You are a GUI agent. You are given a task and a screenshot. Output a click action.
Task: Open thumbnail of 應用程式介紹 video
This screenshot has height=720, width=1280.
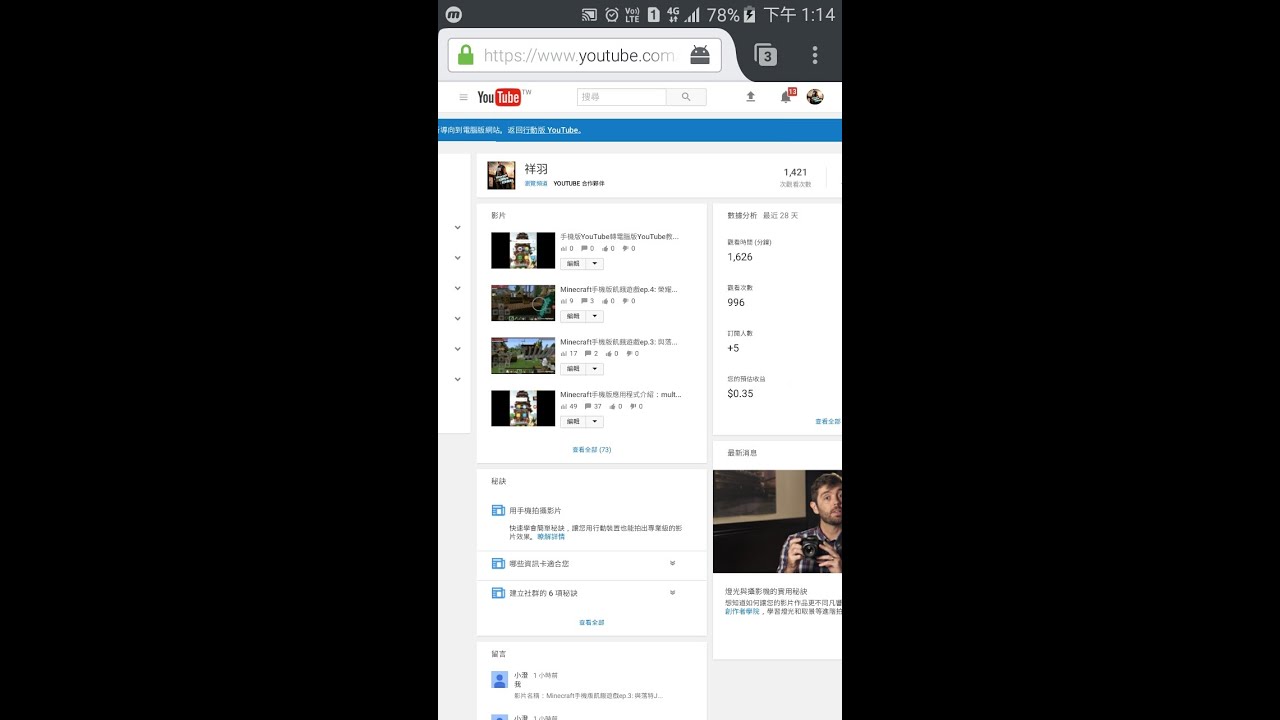point(523,409)
